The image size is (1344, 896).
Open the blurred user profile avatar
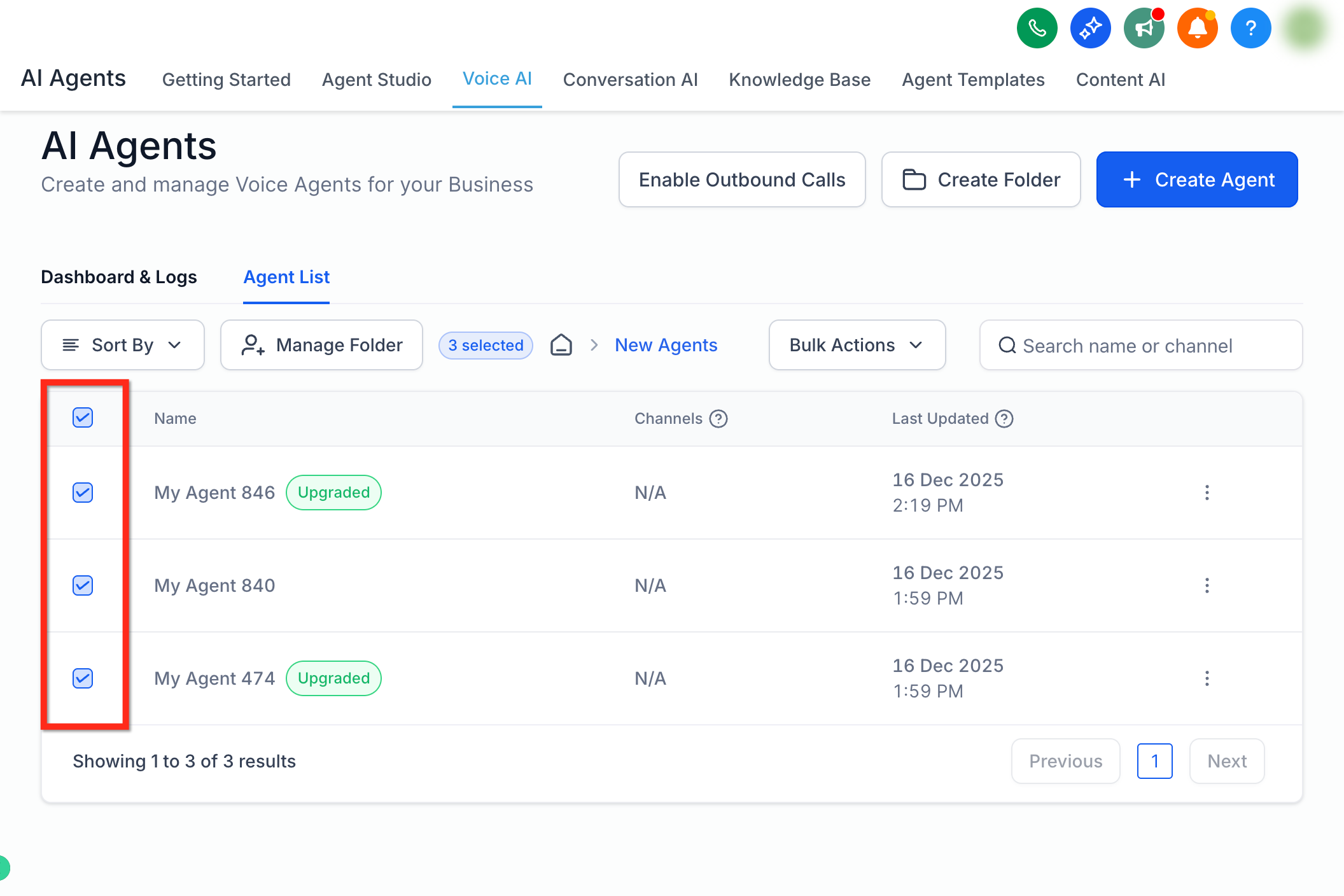point(1305,28)
